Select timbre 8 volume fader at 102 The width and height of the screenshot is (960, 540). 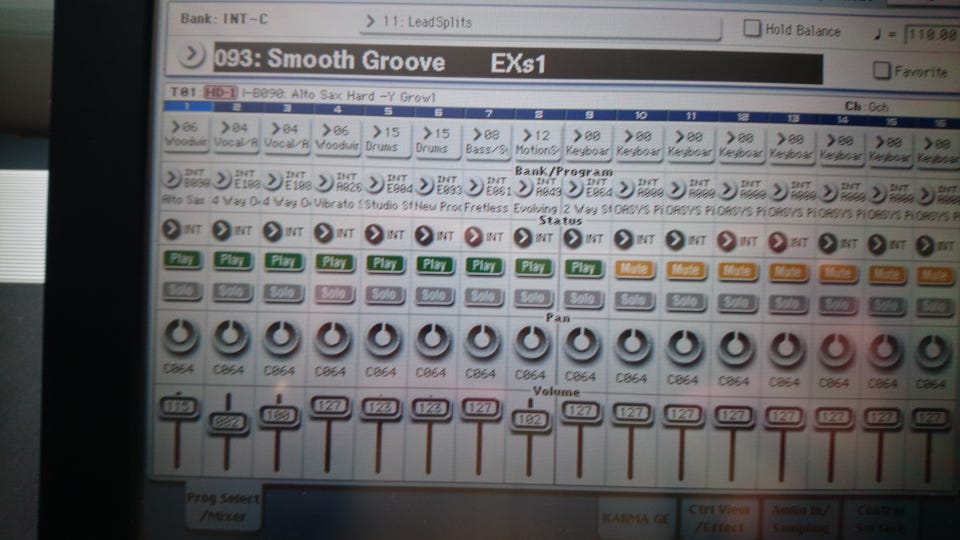pyautogui.click(x=530, y=419)
